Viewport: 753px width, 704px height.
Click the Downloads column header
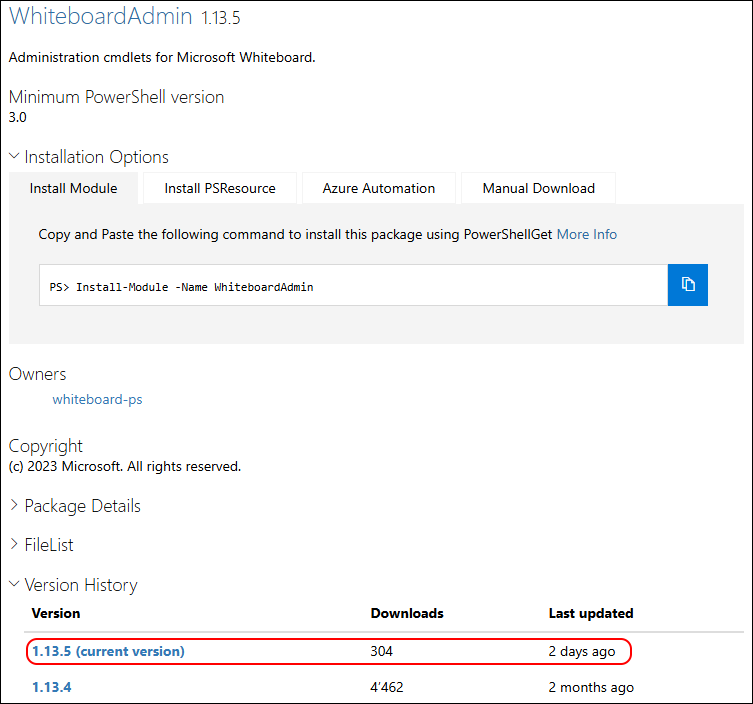pyautogui.click(x=407, y=613)
